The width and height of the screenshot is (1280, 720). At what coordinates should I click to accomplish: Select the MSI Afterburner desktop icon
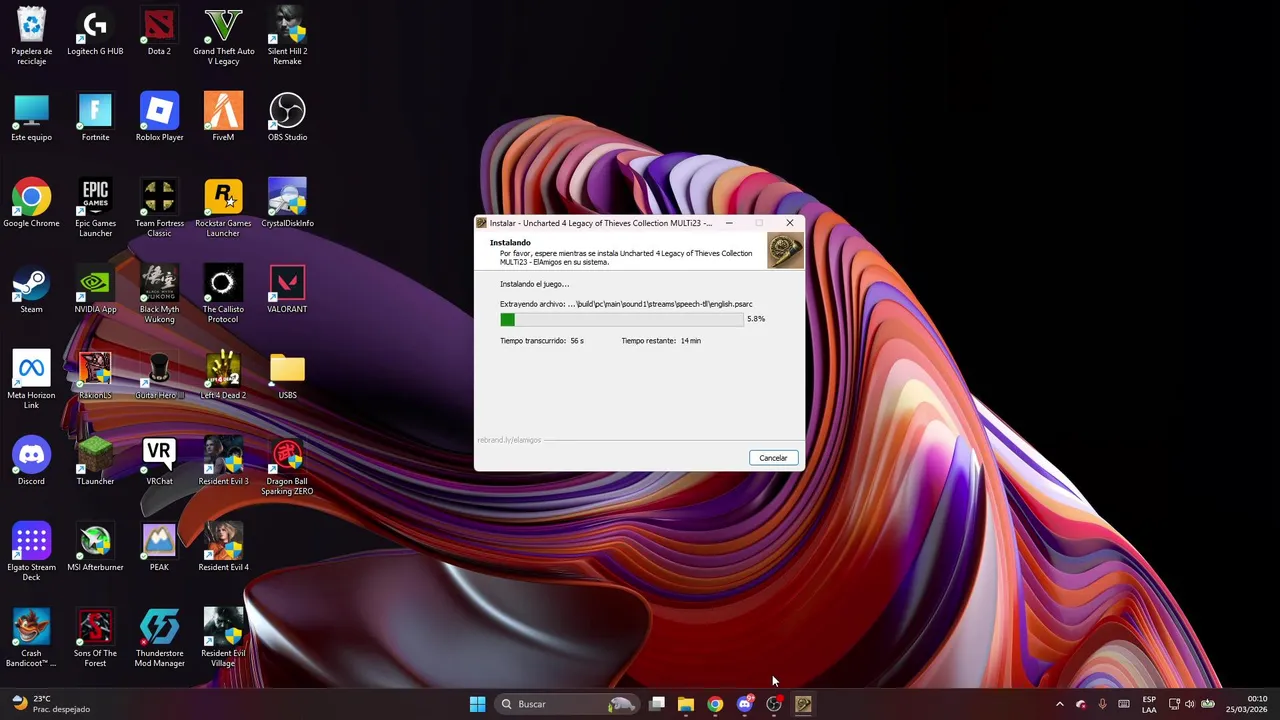point(95,548)
